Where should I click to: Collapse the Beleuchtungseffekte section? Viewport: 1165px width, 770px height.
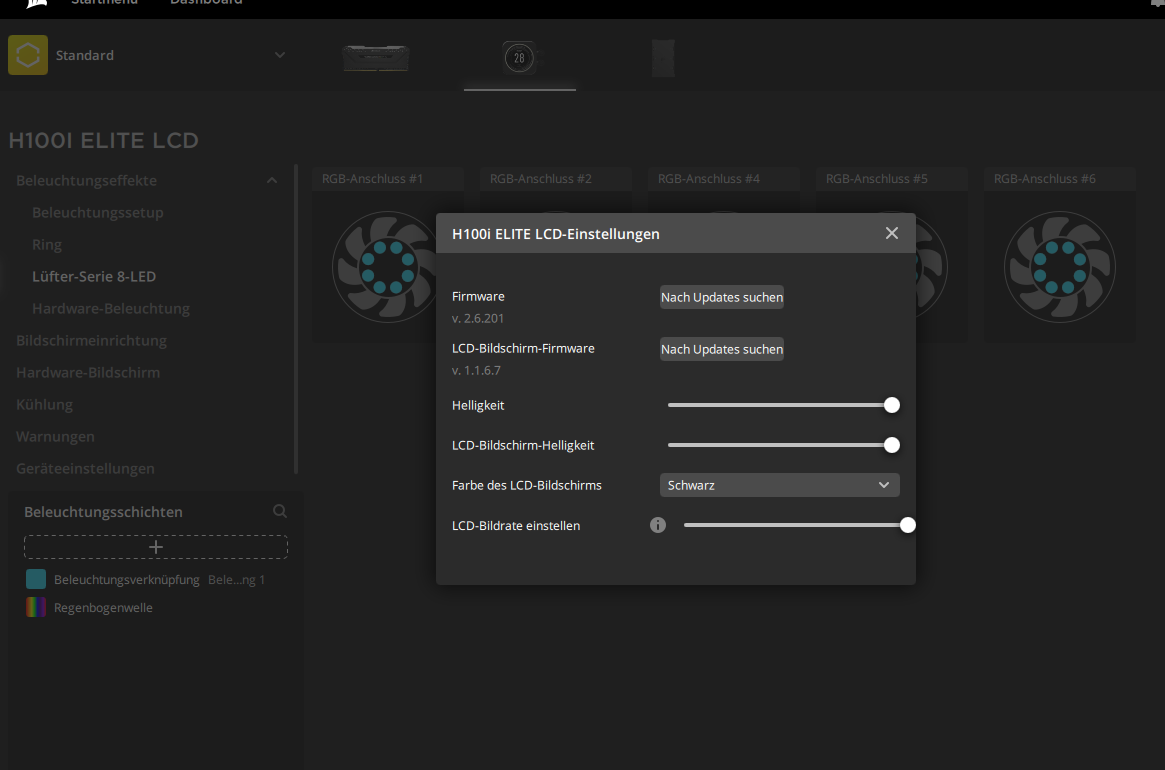tap(272, 181)
